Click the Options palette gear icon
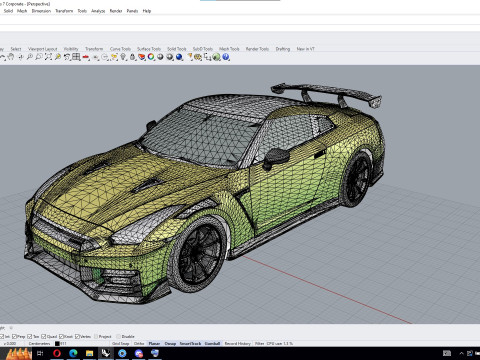 [x=198, y=57]
